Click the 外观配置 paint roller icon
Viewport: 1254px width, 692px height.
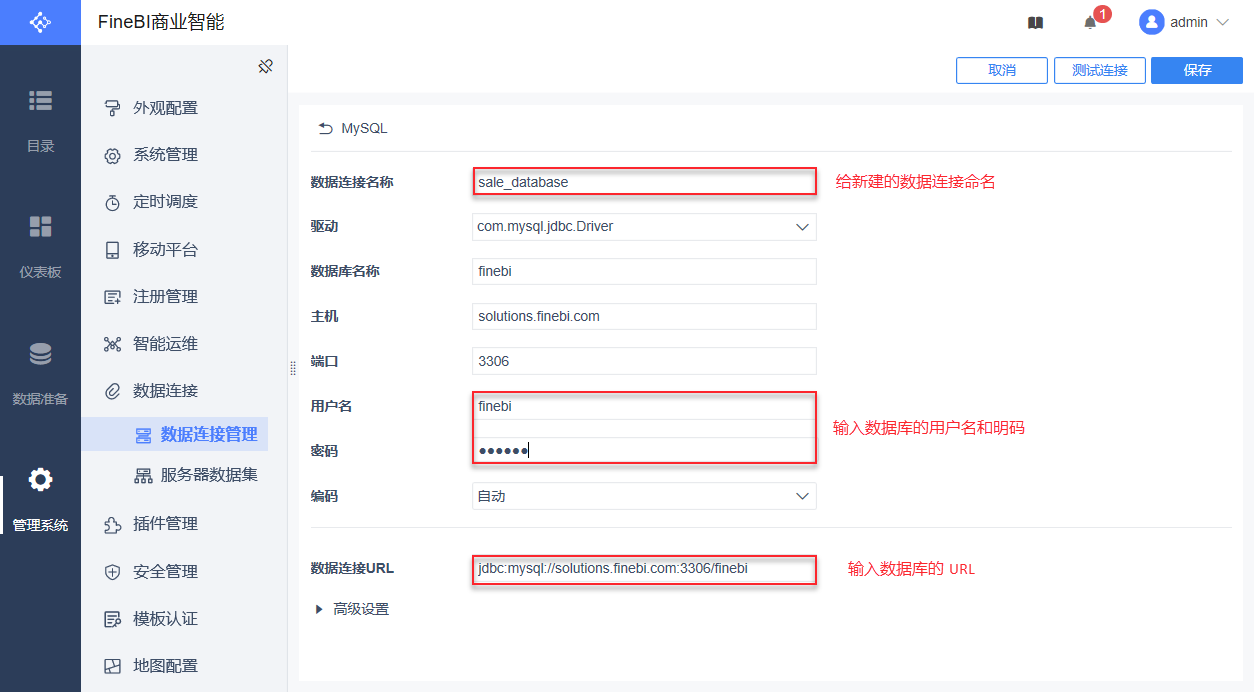(113, 108)
